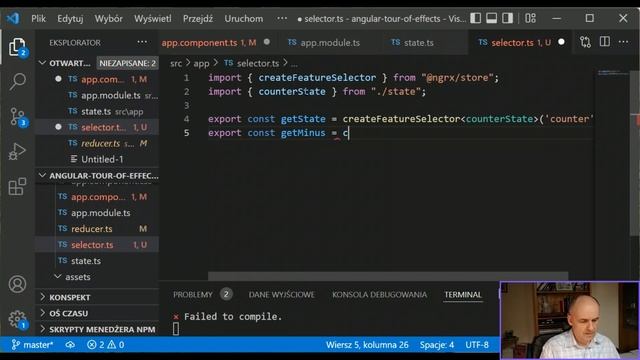Open Run and Debug view
The image size is (640, 360).
pyautogui.click(x=17, y=151)
